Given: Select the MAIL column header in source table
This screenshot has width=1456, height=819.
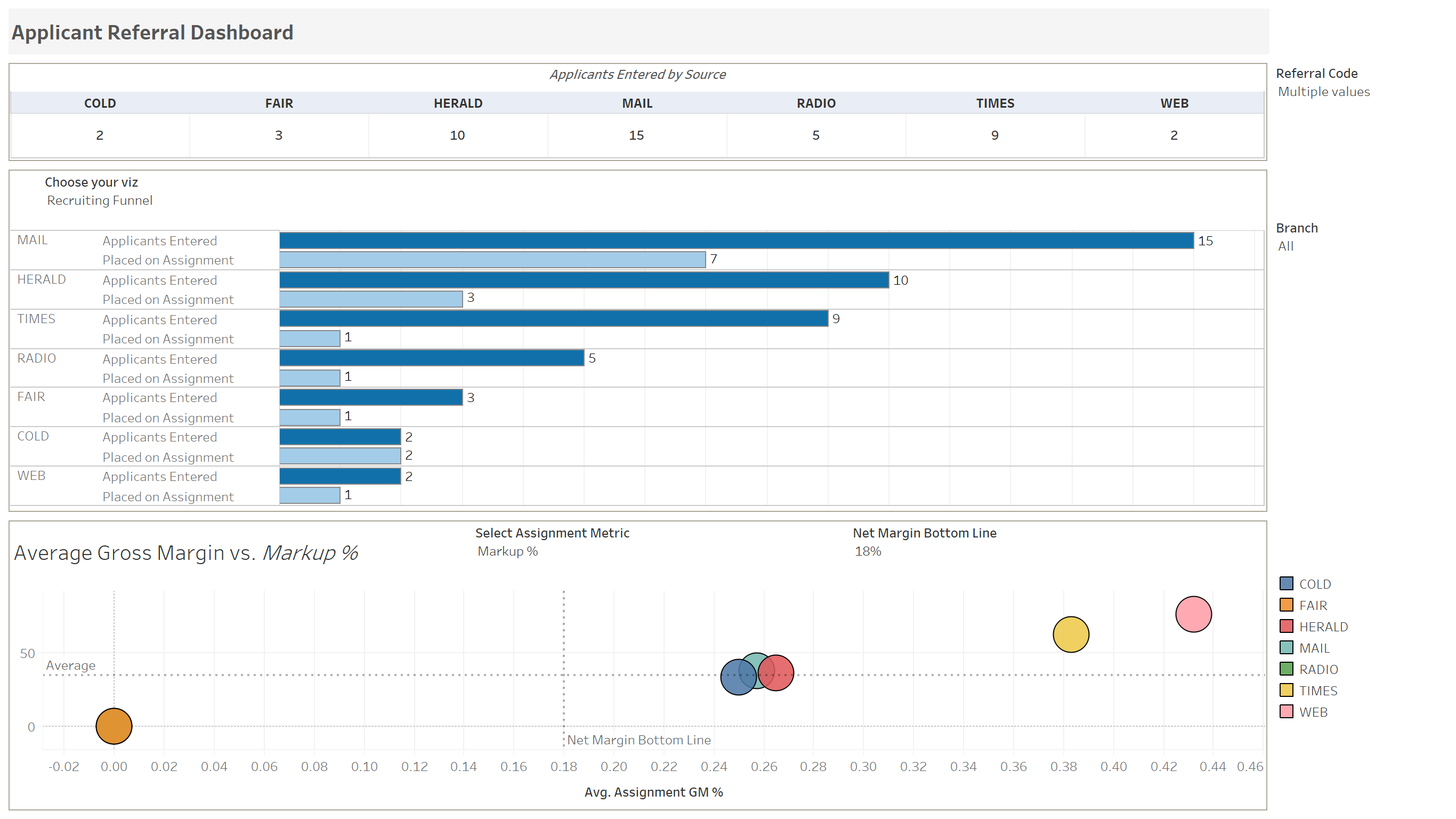Looking at the screenshot, I should 637,103.
